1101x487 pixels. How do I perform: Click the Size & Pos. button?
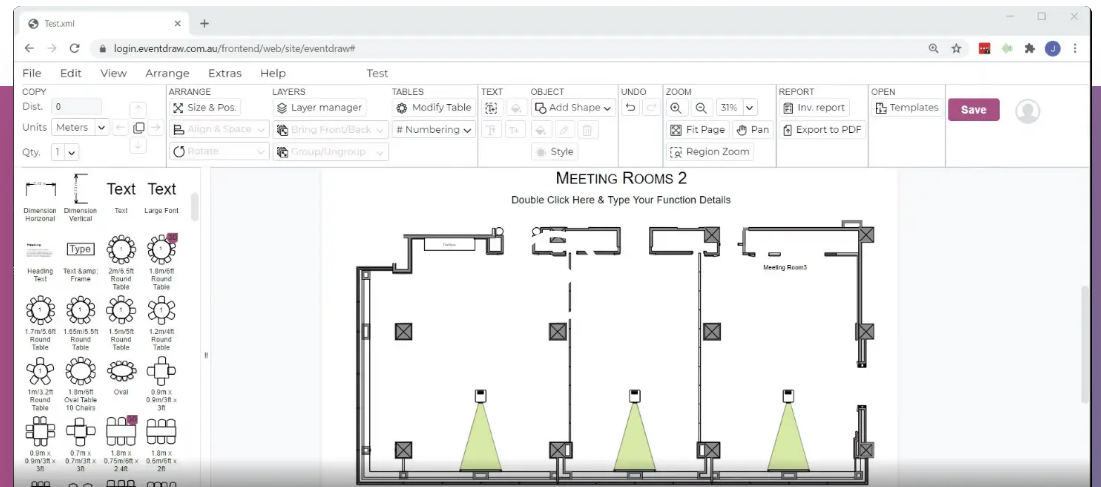click(205, 107)
